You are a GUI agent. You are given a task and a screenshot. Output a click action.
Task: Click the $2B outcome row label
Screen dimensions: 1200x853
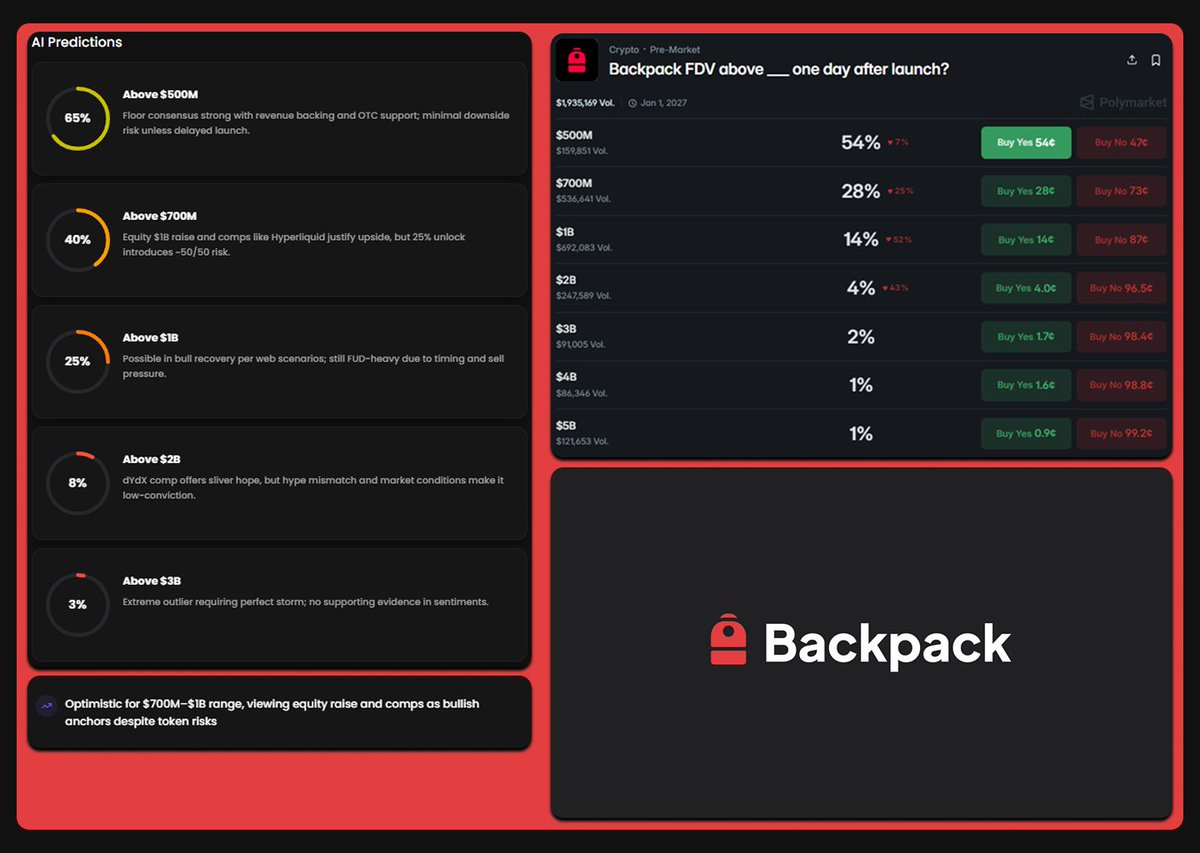point(566,281)
